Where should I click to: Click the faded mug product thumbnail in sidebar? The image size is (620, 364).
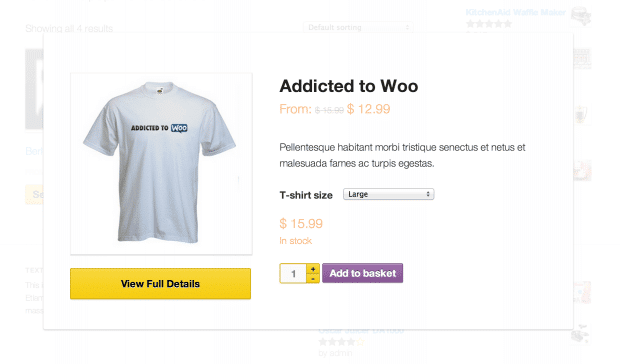pyautogui.click(x=582, y=115)
